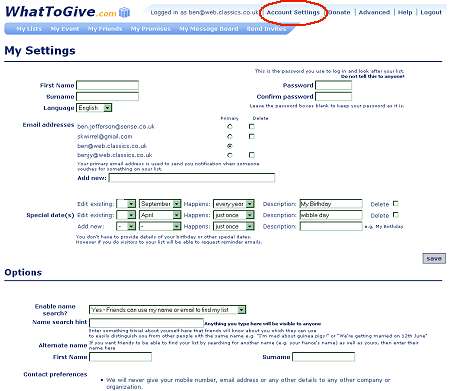The height and width of the screenshot is (391, 450).
Task: Click the Name search hint field
Action: (x=146, y=323)
